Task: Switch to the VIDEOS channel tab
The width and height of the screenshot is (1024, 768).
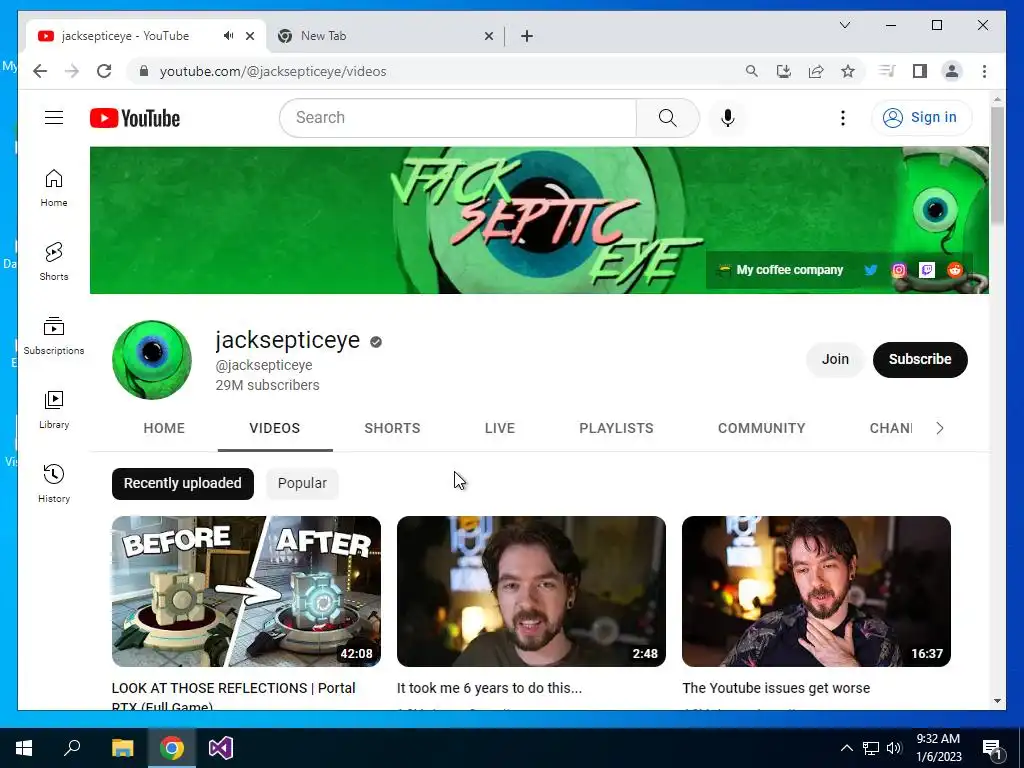Action: coord(274,428)
